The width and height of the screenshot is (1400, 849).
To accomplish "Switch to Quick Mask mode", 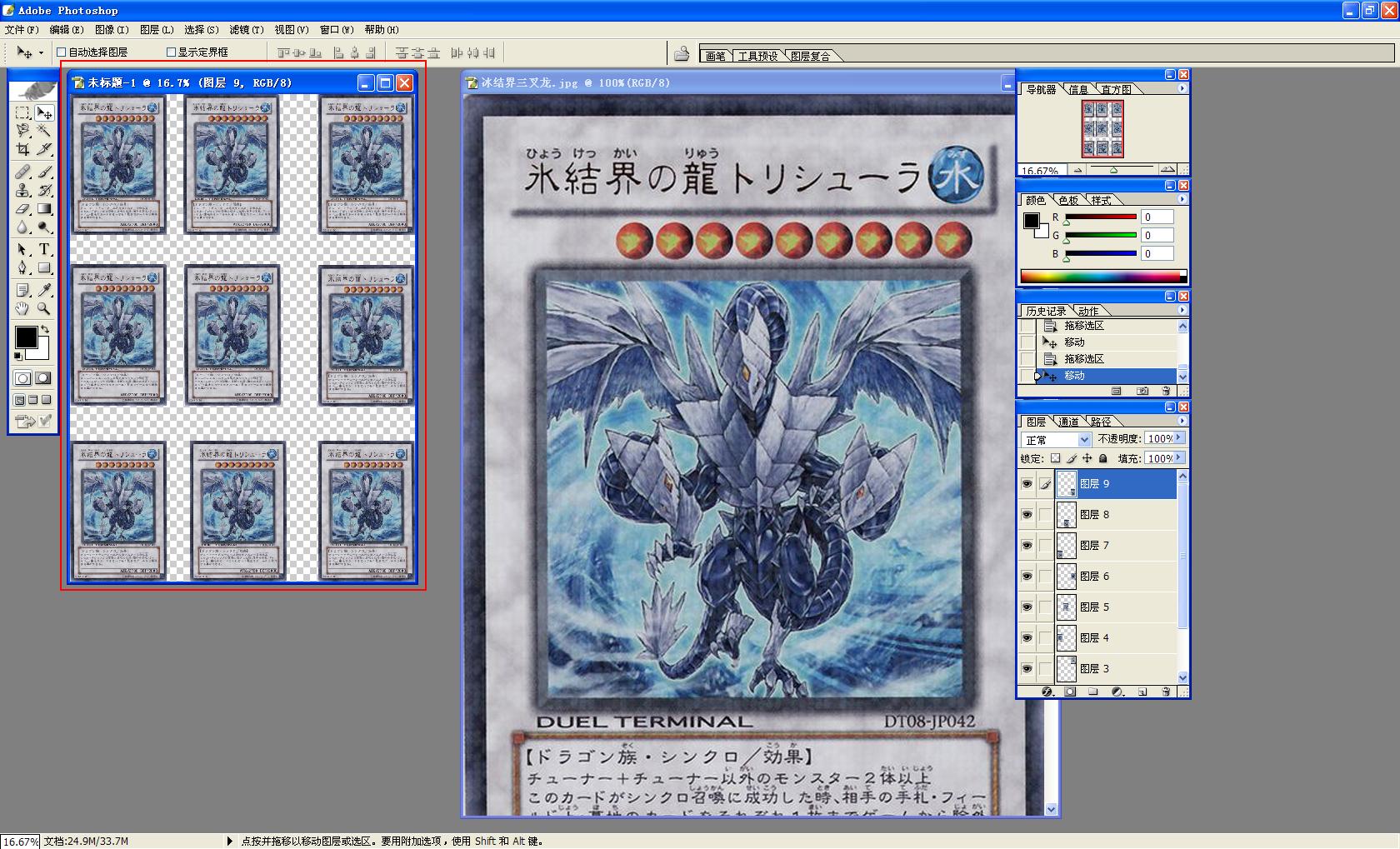I will [43, 378].
